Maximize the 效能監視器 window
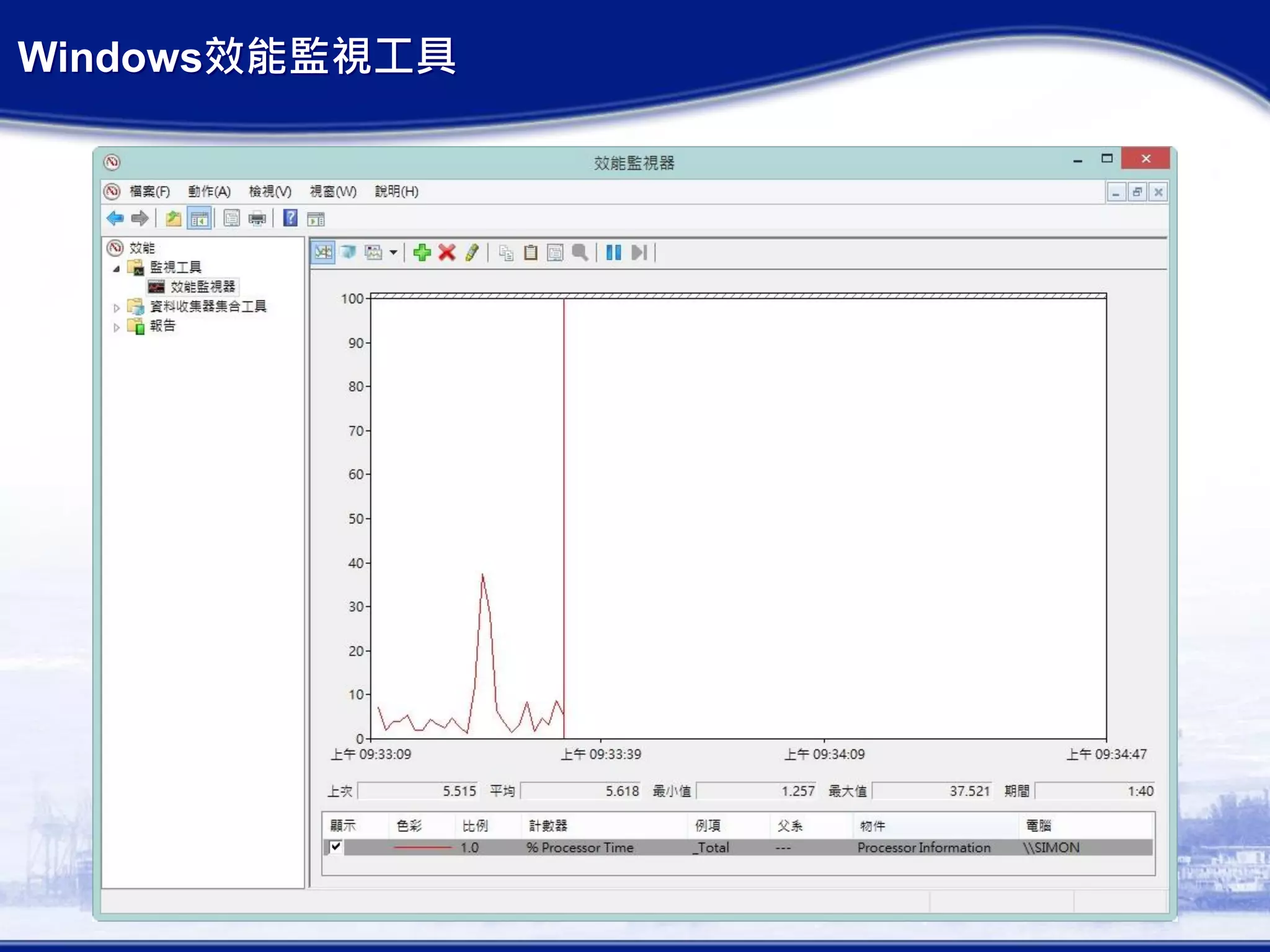The width and height of the screenshot is (1270, 952). coord(1107,159)
